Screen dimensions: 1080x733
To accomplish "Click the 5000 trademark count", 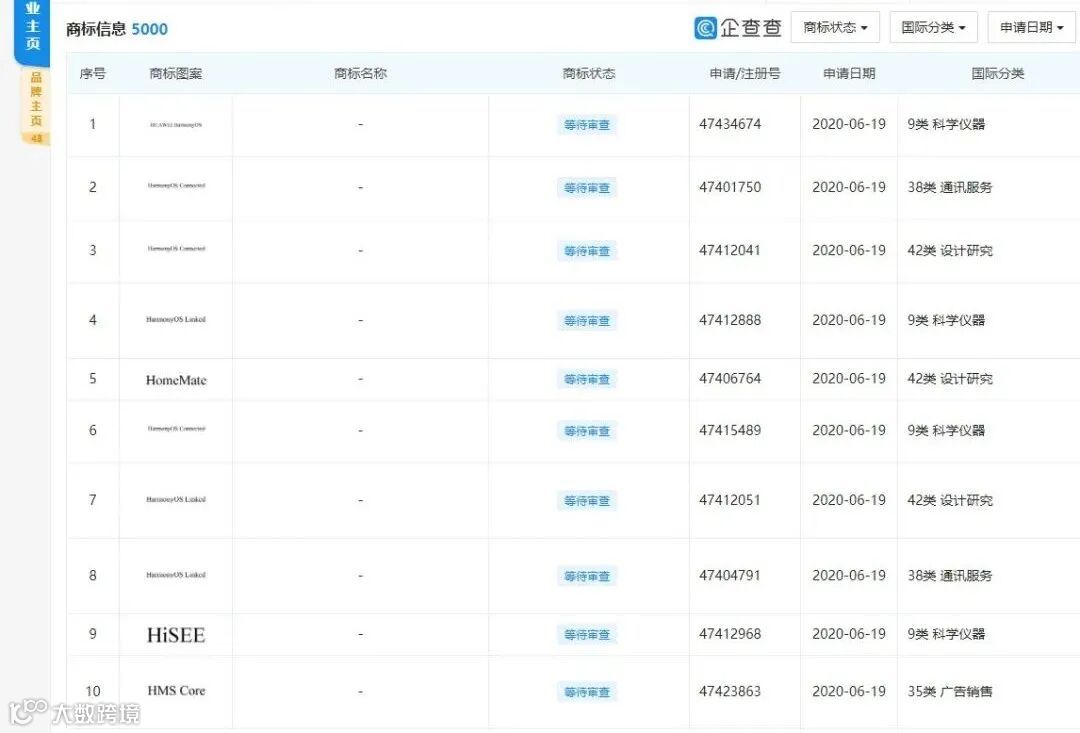I will (x=149, y=29).
